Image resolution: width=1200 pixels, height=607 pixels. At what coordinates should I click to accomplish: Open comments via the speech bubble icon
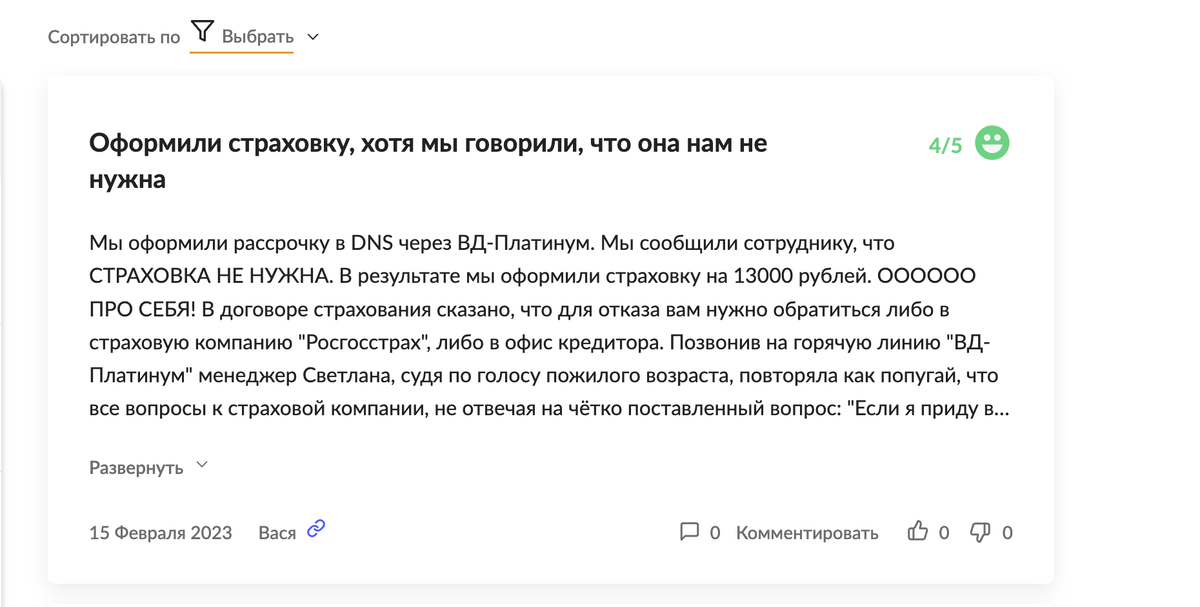click(x=692, y=532)
